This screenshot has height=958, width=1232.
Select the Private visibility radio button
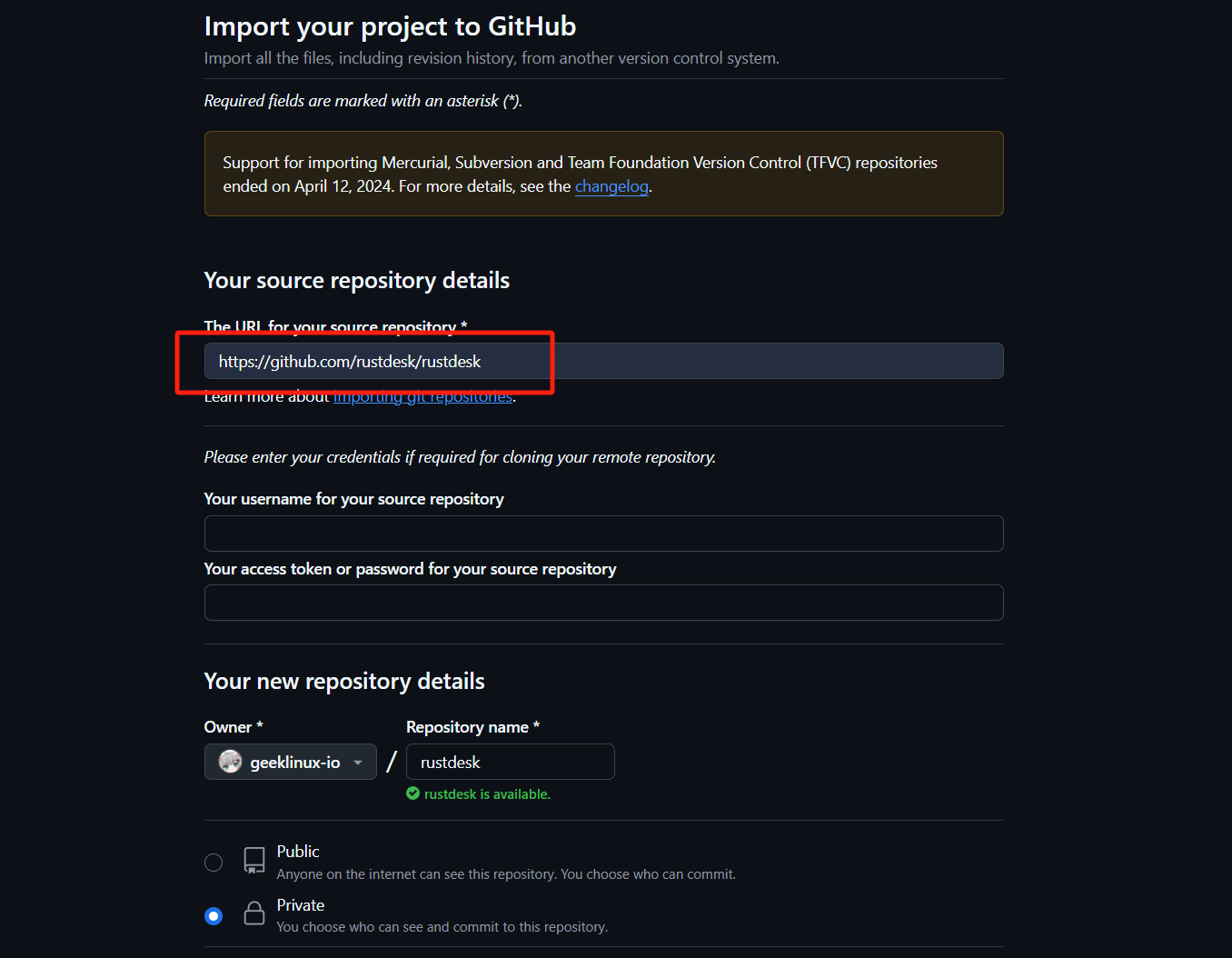(x=214, y=916)
